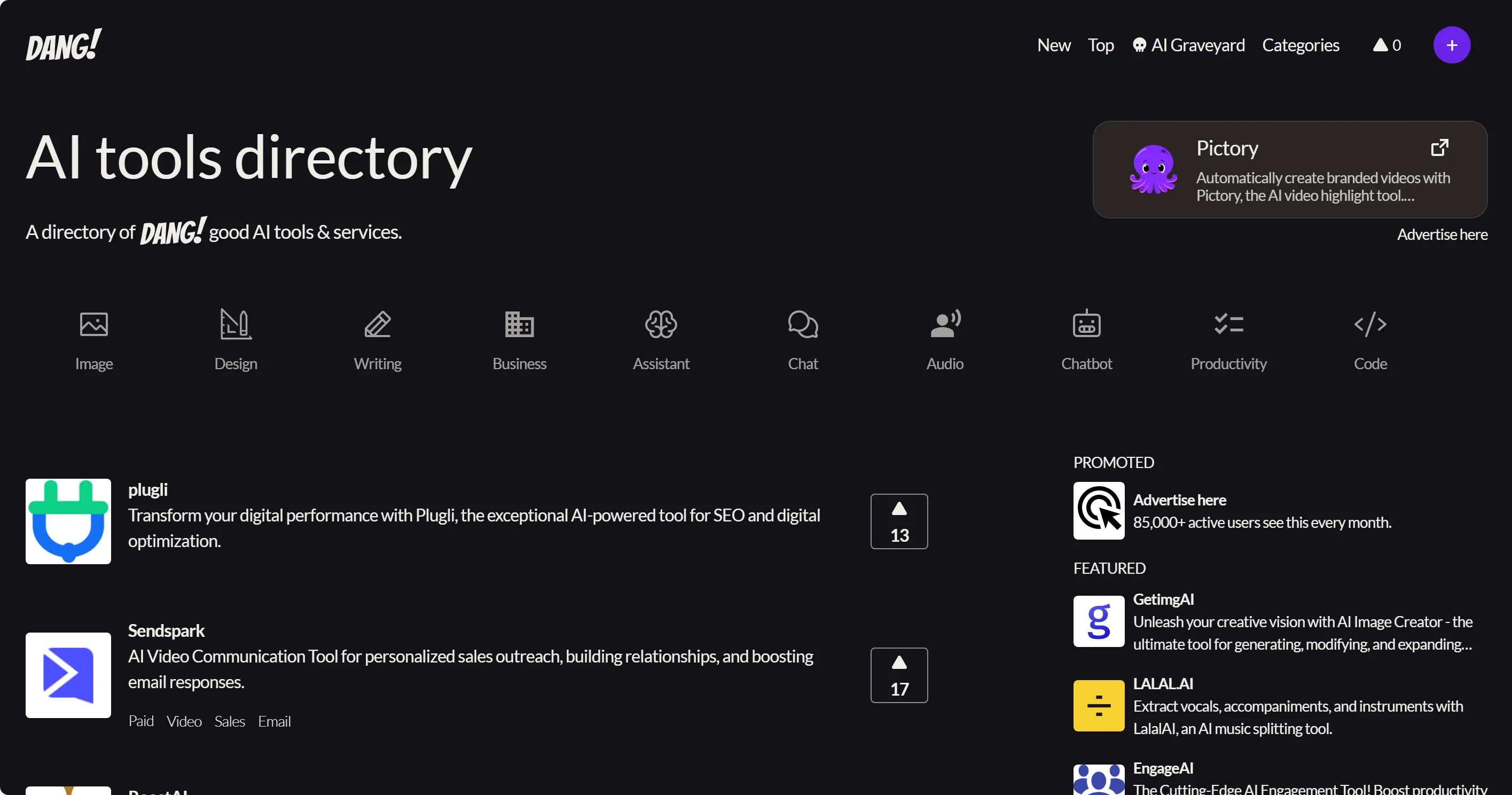Click '85,000+ active users' promo text

click(1262, 522)
